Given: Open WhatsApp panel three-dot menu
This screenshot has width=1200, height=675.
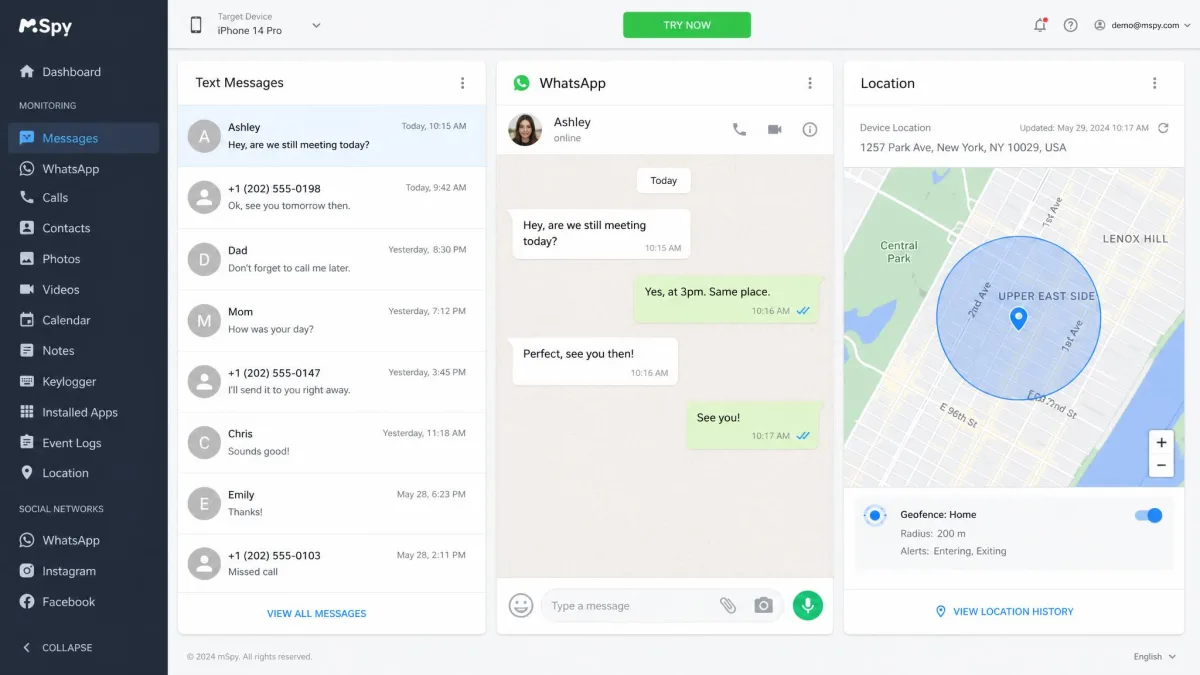Looking at the screenshot, I should click(x=810, y=83).
